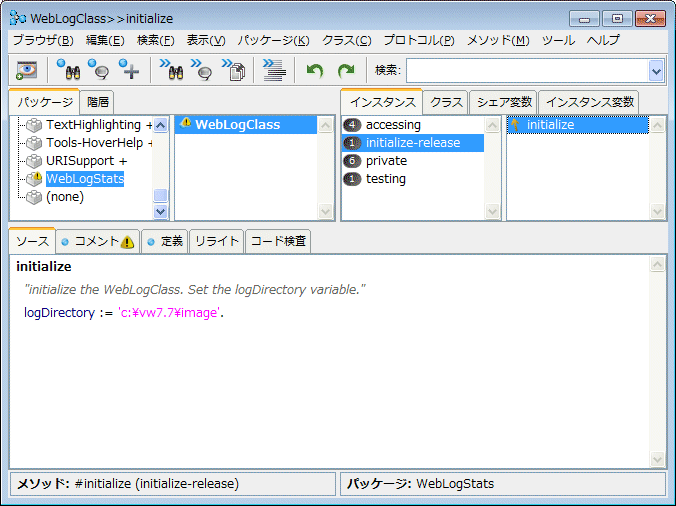Type in the 検索 search field

(526, 70)
